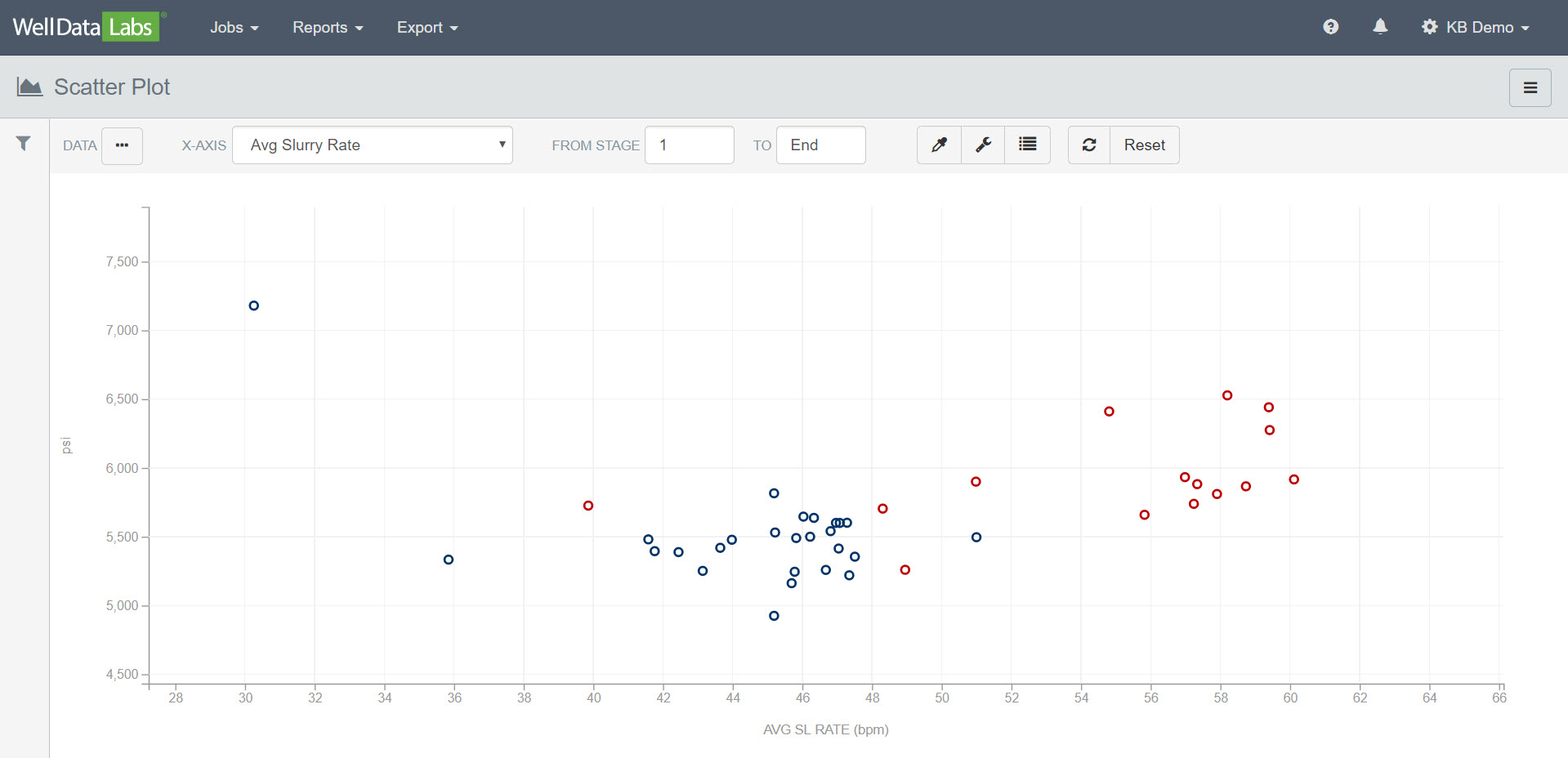Image resolution: width=1568 pixels, height=758 pixels.
Task: Show the list view icon
Action: point(1027,145)
